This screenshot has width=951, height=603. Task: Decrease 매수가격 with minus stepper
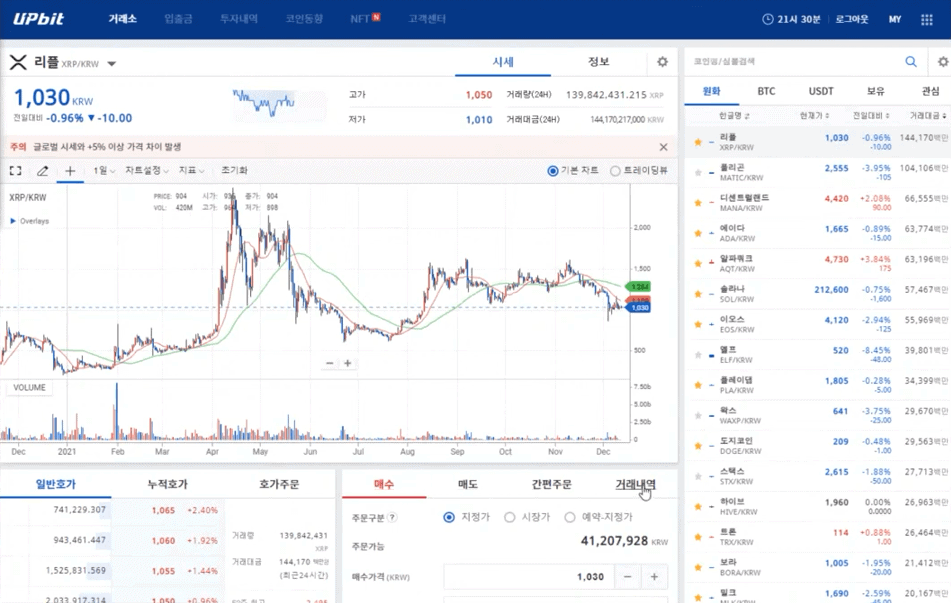(628, 577)
